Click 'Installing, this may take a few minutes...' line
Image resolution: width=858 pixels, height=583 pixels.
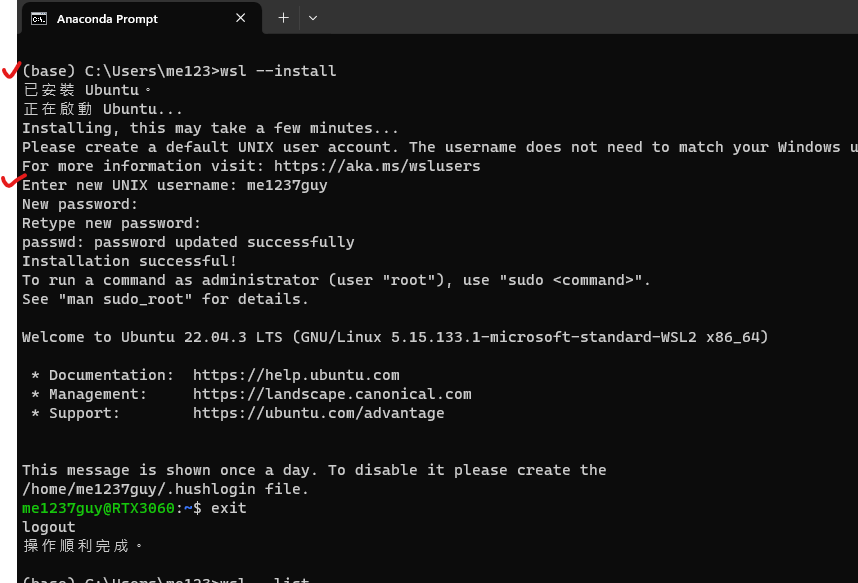pyautogui.click(x=210, y=128)
